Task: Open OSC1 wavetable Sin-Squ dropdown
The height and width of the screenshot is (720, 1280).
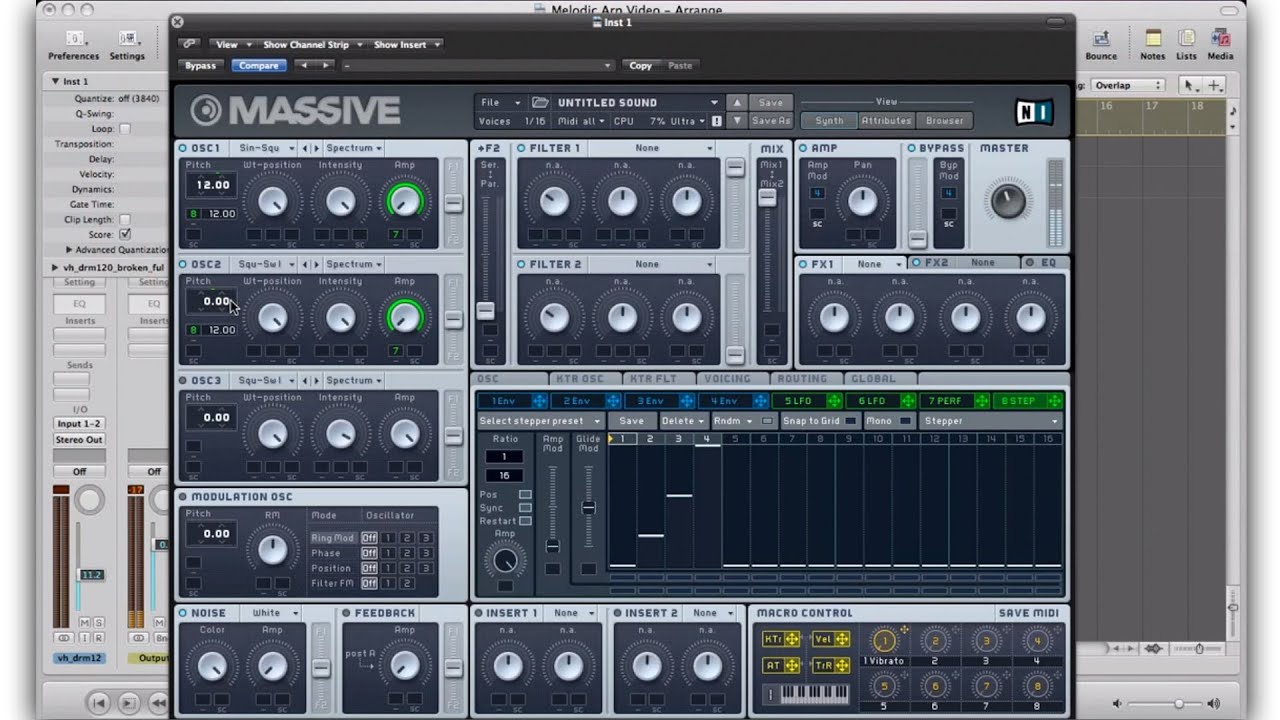Action: [x=264, y=148]
